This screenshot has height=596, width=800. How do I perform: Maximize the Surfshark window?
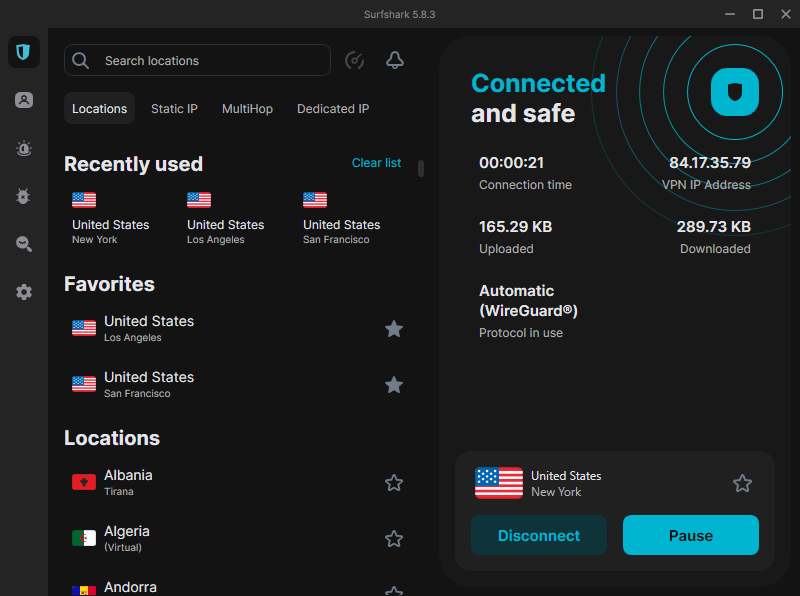[x=758, y=14]
